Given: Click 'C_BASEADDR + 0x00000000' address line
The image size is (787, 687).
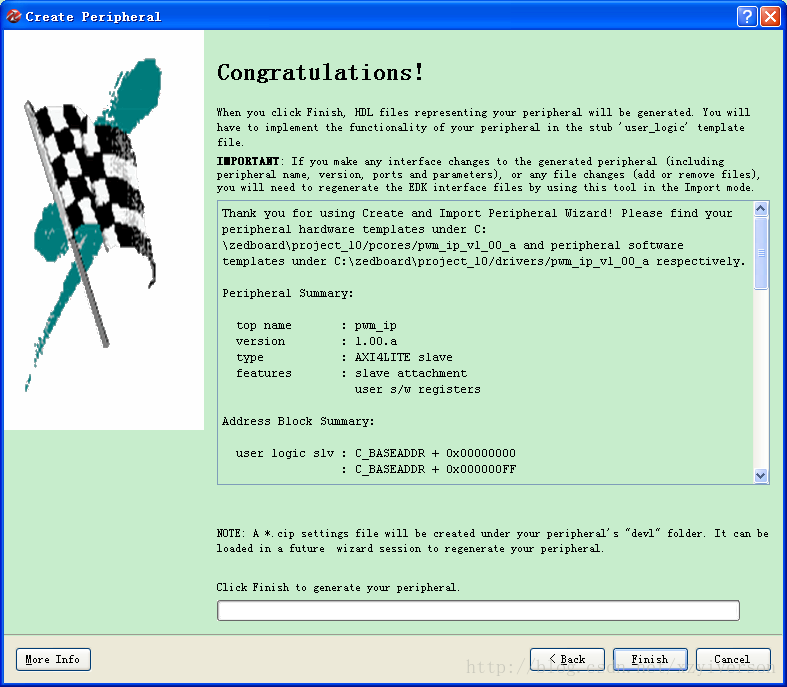Looking at the screenshot, I should pyautogui.click(x=375, y=453).
